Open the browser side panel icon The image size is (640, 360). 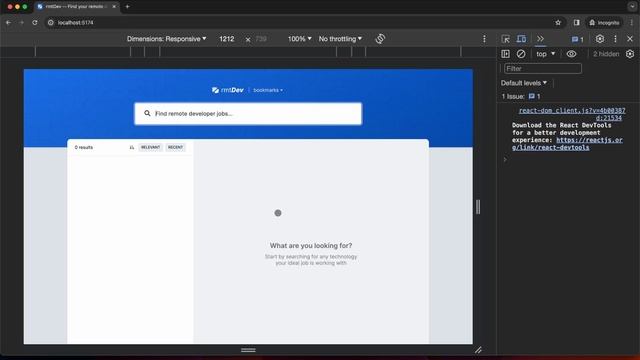(x=576, y=22)
